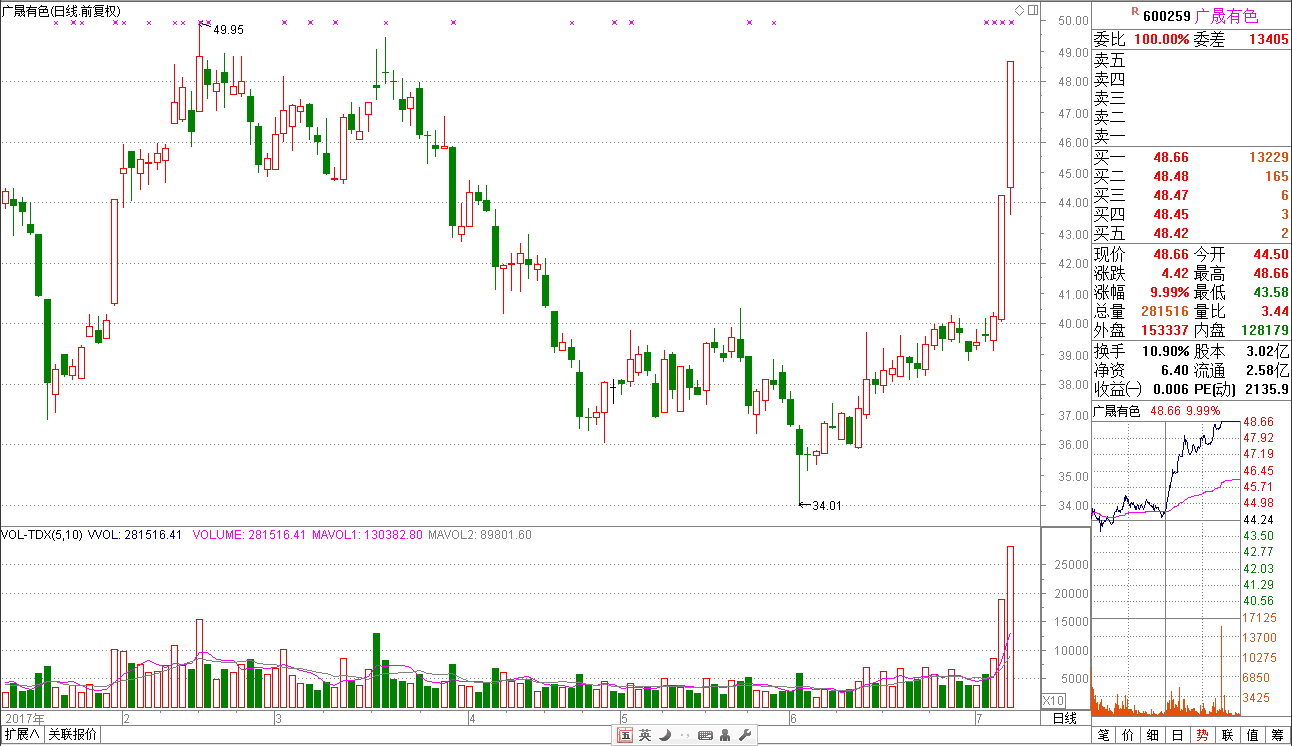Click the PE(动) value 2135.9

click(1267, 389)
